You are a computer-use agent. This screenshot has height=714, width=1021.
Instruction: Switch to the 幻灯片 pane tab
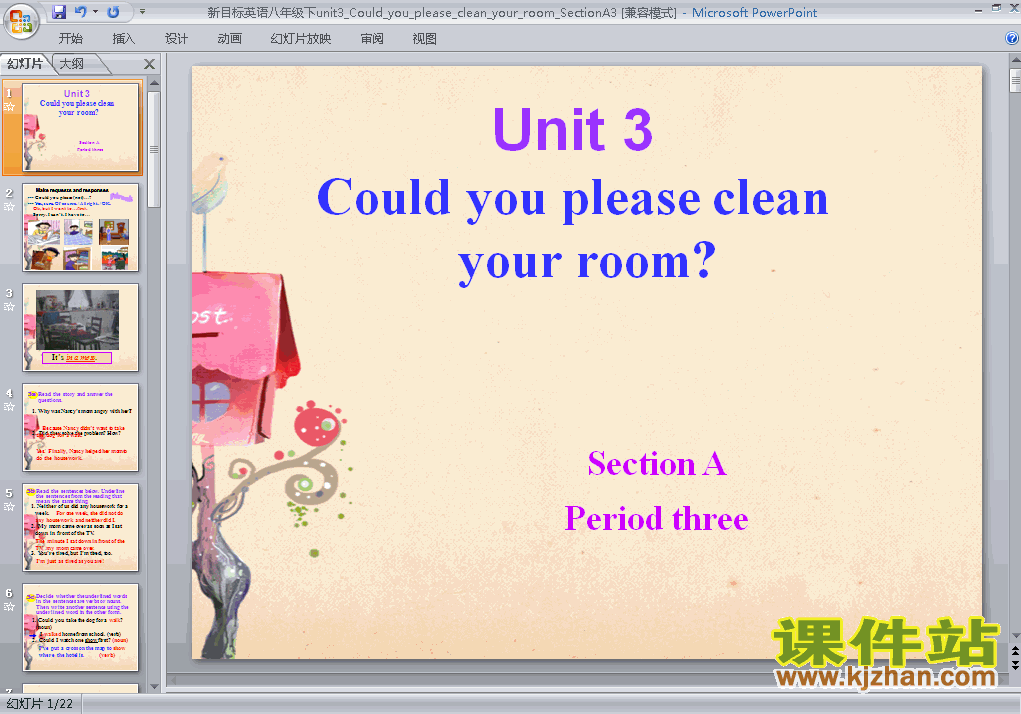(x=25, y=64)
